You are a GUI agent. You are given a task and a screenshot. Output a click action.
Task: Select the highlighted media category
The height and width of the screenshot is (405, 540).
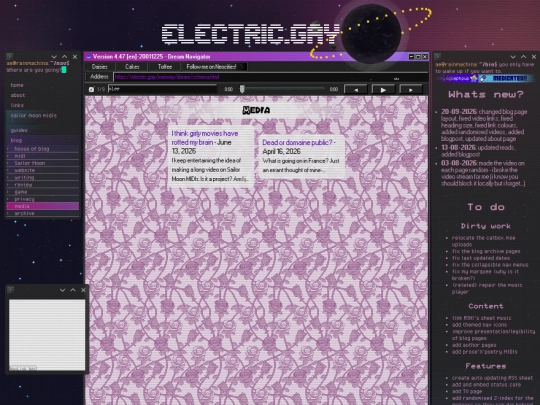tap(43, 206)
